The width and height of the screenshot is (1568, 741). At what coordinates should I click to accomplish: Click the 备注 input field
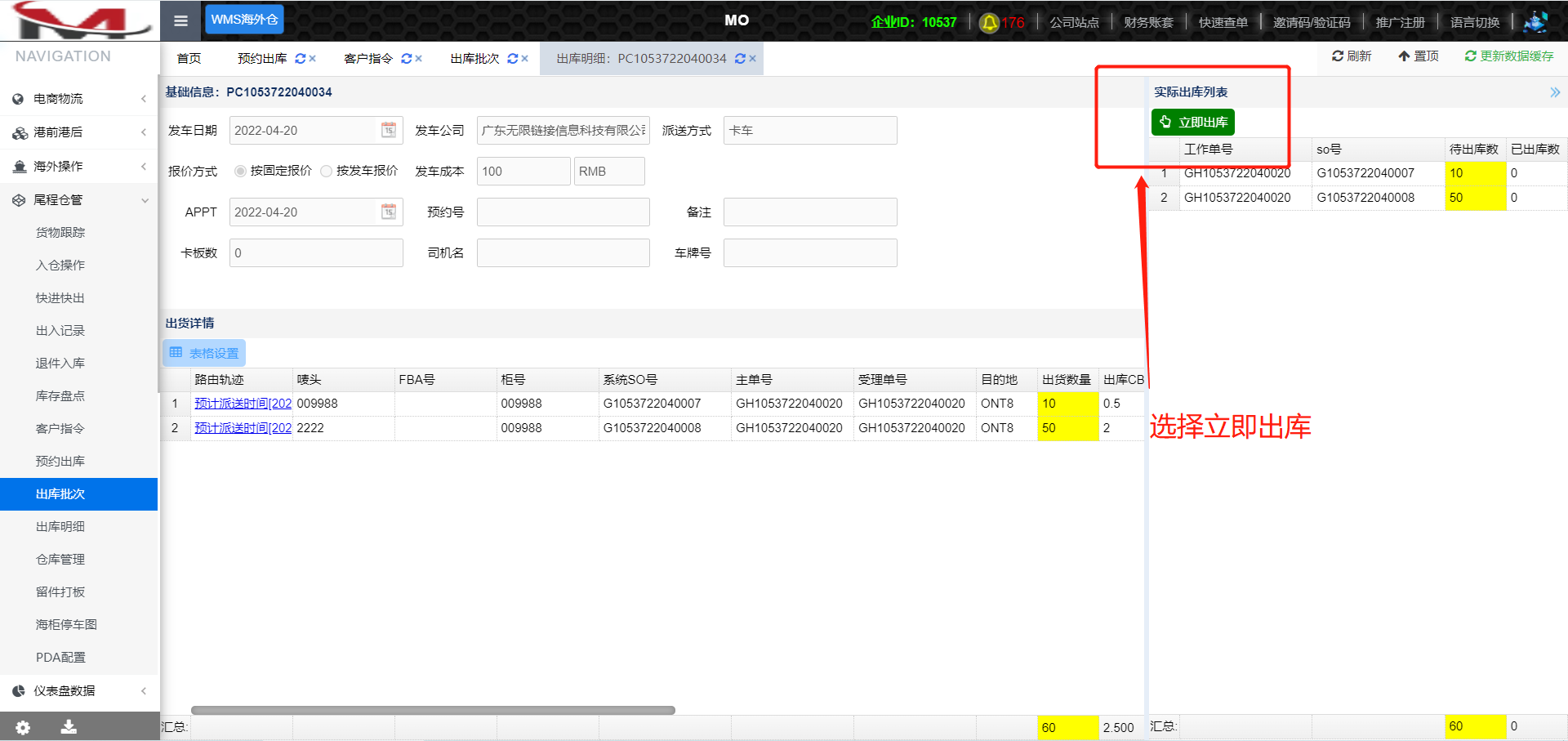[x=810, y=212]
